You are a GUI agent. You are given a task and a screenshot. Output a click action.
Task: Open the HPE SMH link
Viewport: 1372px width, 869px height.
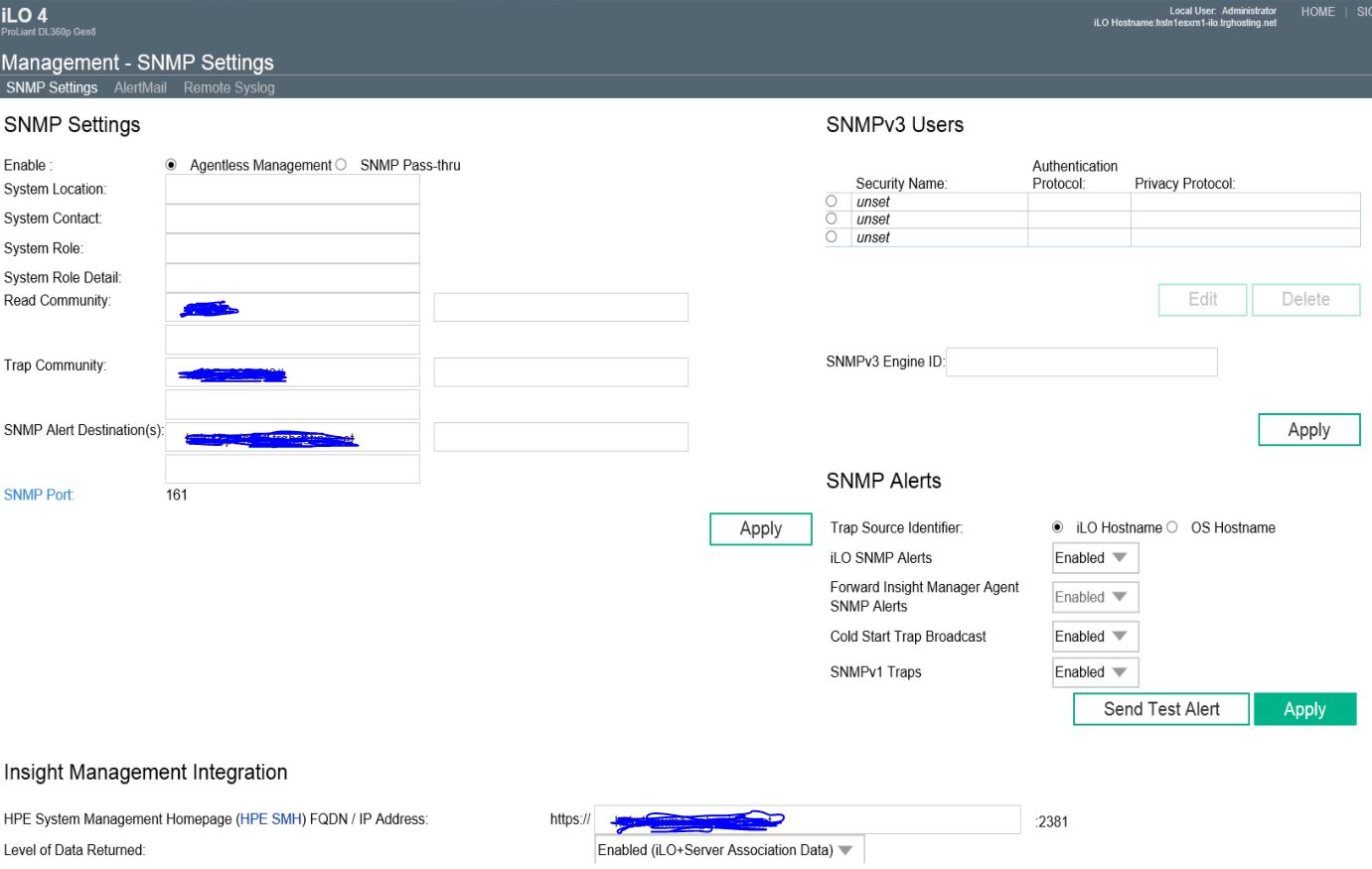271,819
